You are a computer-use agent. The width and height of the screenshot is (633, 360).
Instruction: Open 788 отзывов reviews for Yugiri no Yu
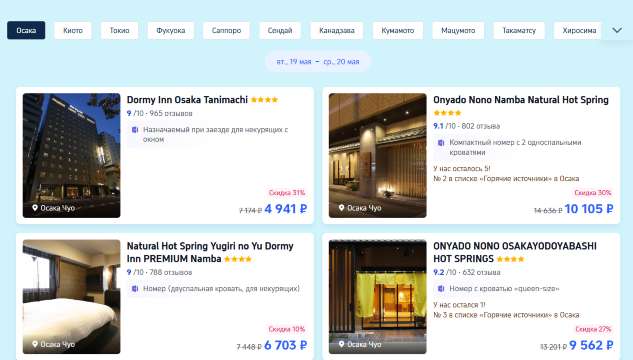tap(171, 272)
